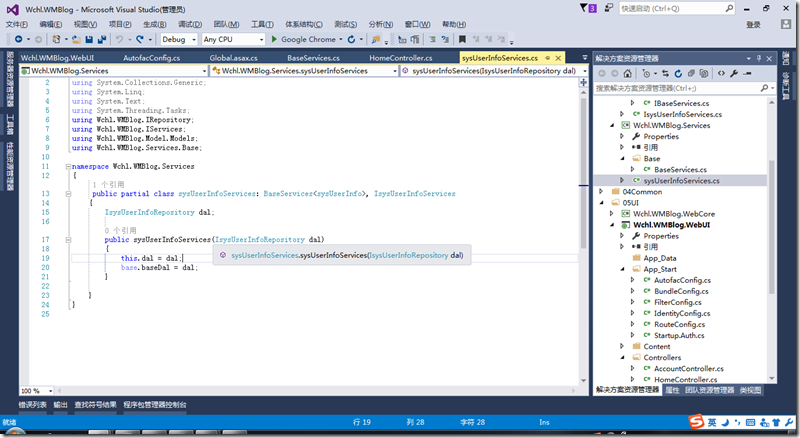Go to Solution Explorer home view
Viewport: 800px width, 438px height.
coord(628,74)
